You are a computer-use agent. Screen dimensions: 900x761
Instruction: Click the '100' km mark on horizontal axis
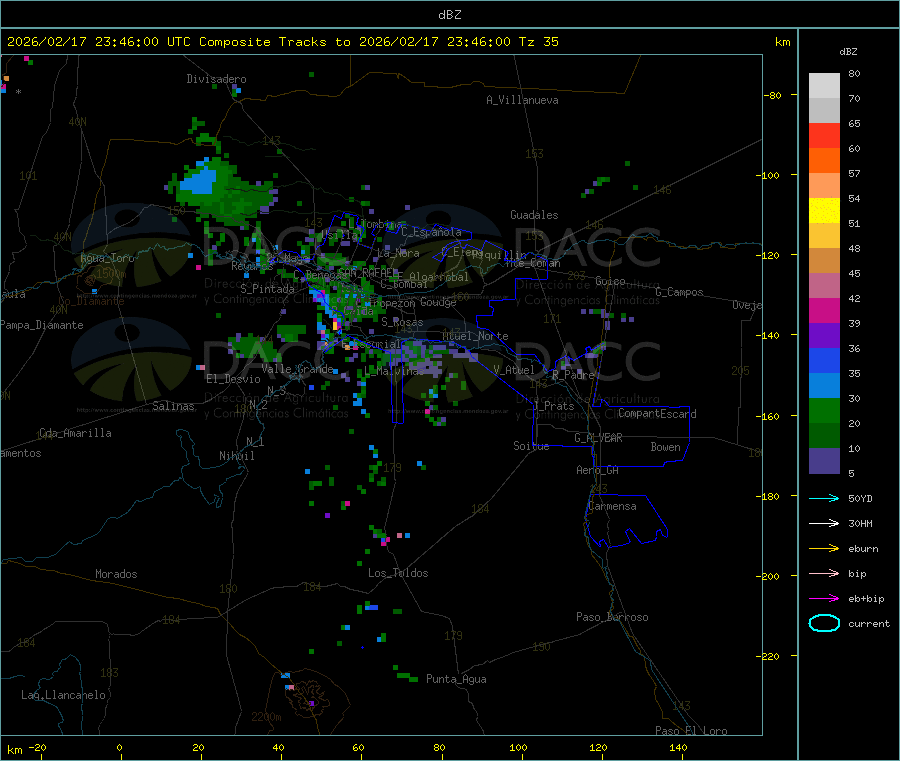tap(518, 747)
